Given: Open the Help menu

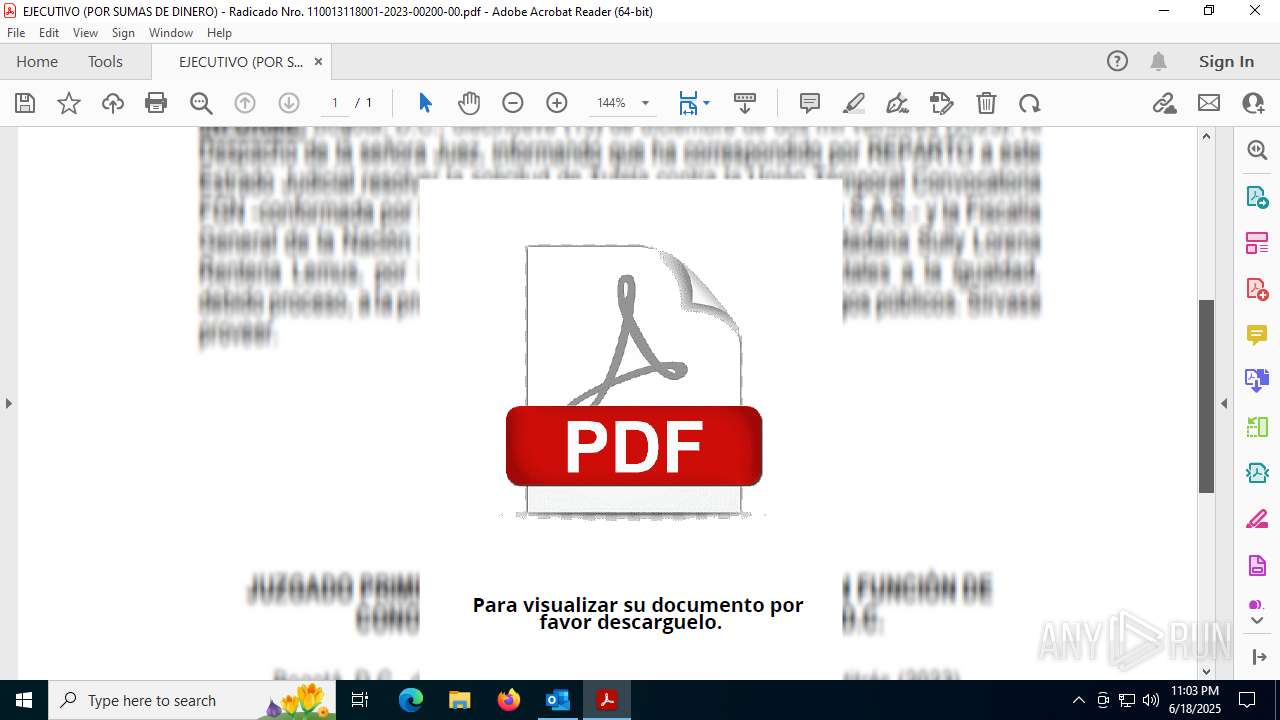Looking at the screenshot, I should [219, 33].
